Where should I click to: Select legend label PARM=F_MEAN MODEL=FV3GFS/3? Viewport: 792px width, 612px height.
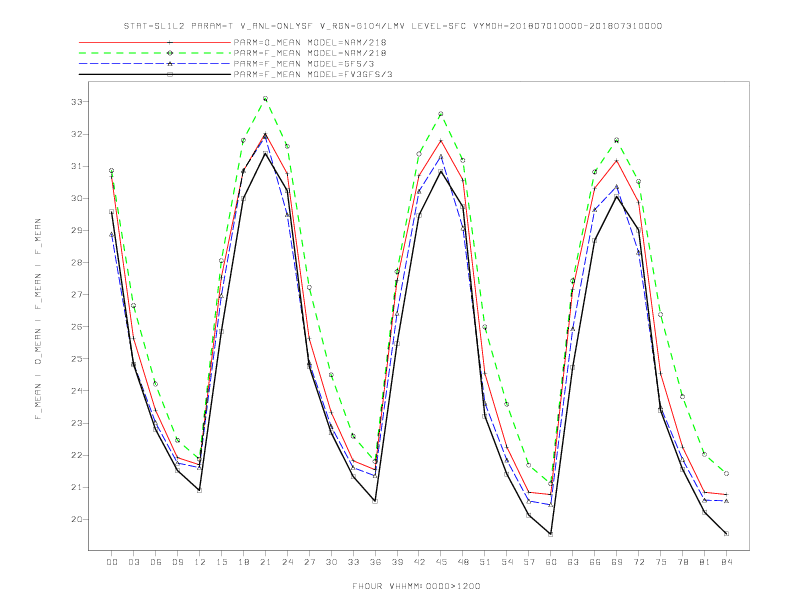pos(313,74)
